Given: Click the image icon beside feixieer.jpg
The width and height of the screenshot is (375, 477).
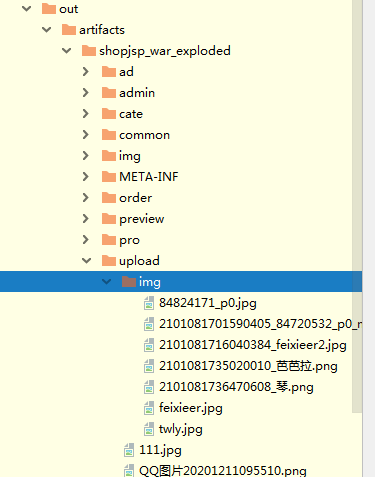Looking at the screenshot, I should coord(149,408).
